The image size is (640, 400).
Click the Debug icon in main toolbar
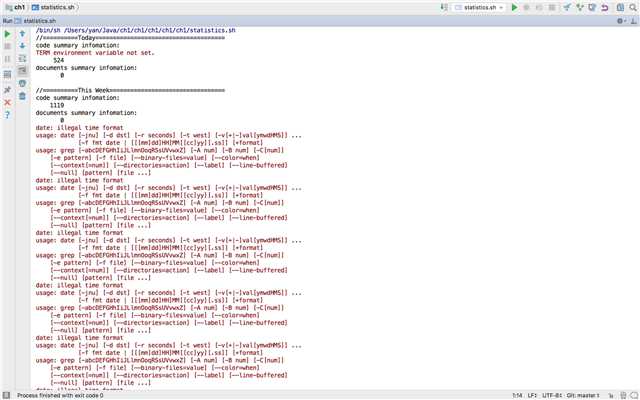pyautogui.click(x=527, y=7)
